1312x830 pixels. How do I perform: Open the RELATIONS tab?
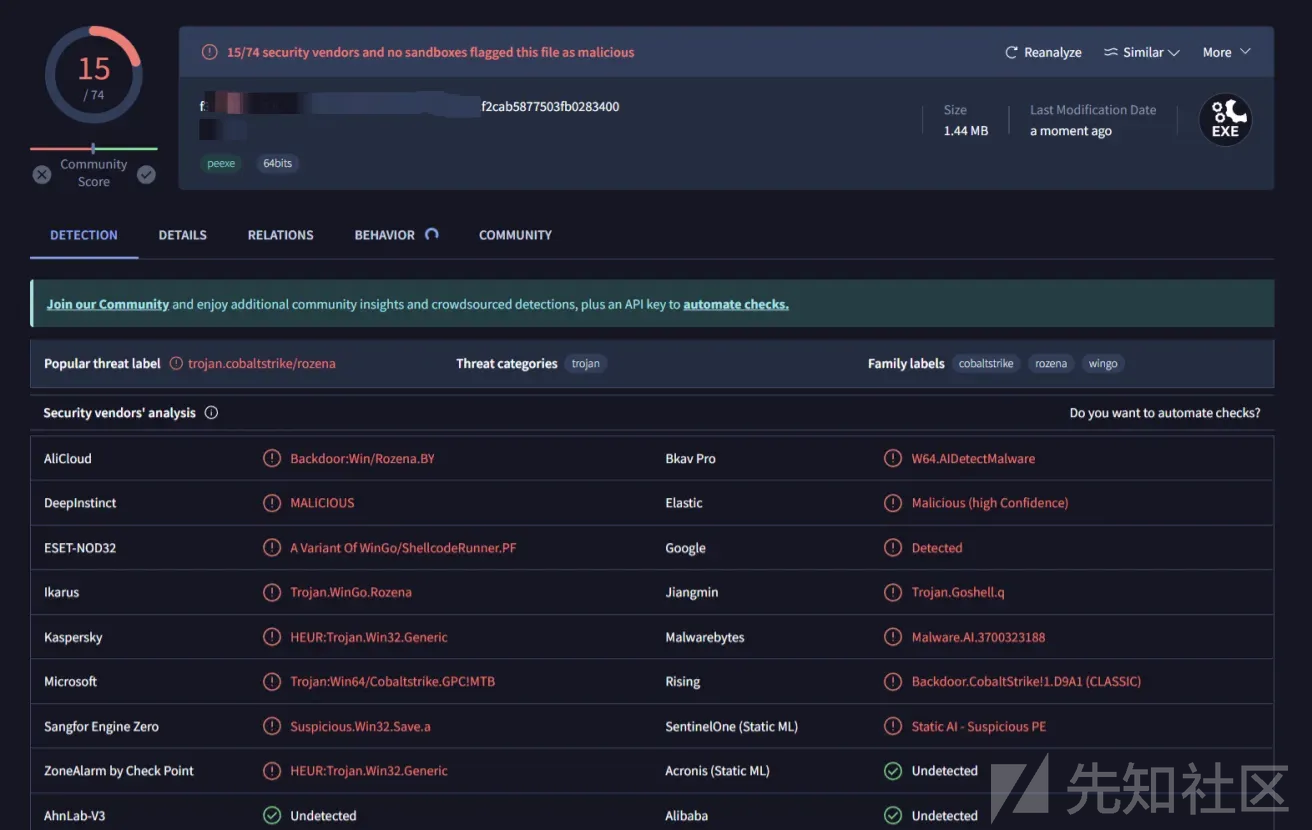(x=280, y=235)
